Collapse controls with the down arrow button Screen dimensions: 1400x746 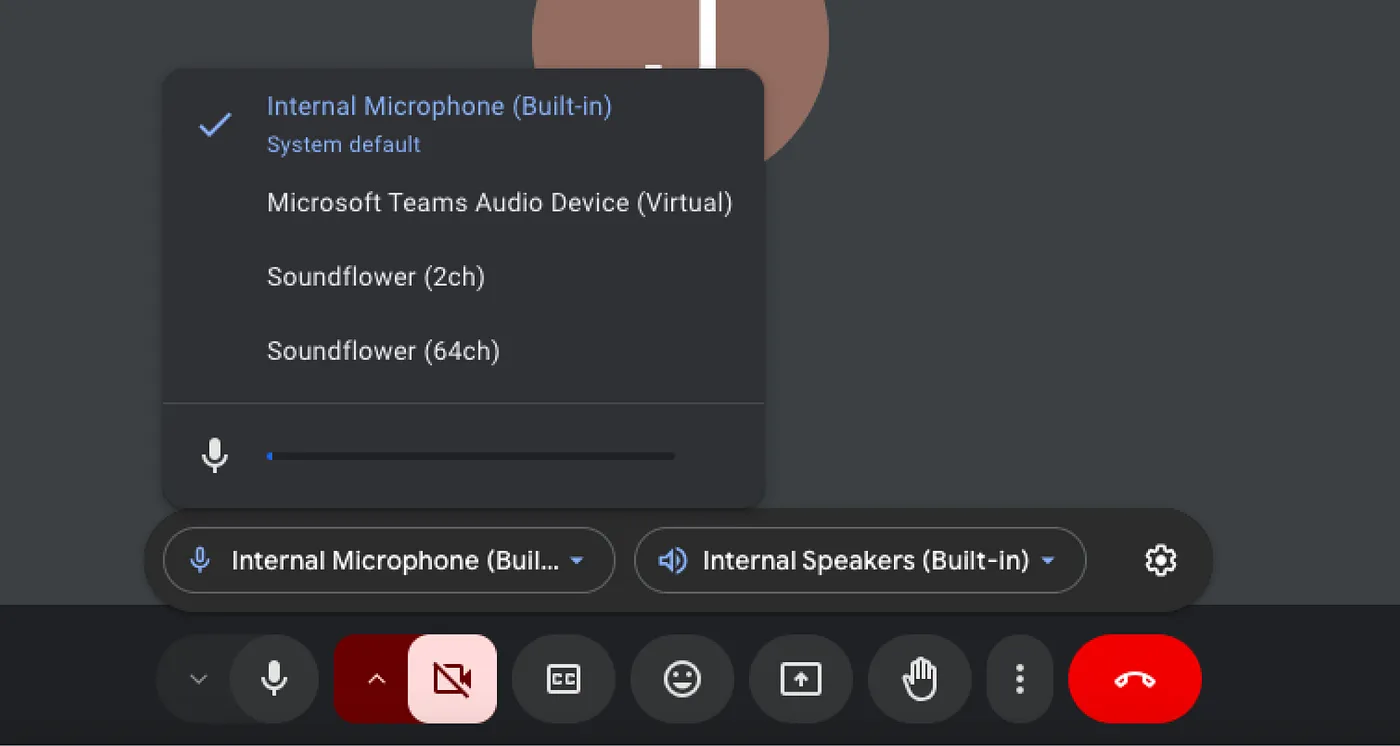pyautogui.click(x=196, y=679)
